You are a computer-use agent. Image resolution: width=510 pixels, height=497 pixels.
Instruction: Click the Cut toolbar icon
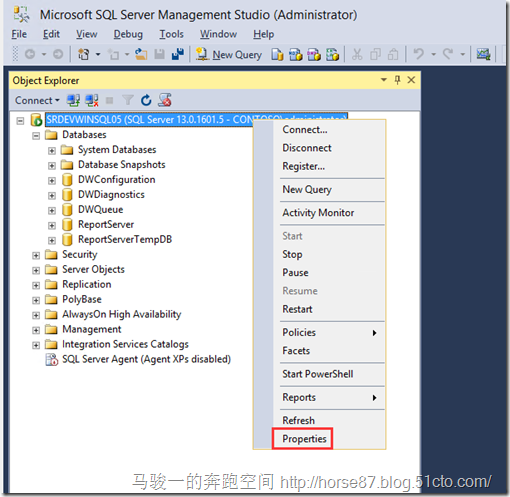357,54
